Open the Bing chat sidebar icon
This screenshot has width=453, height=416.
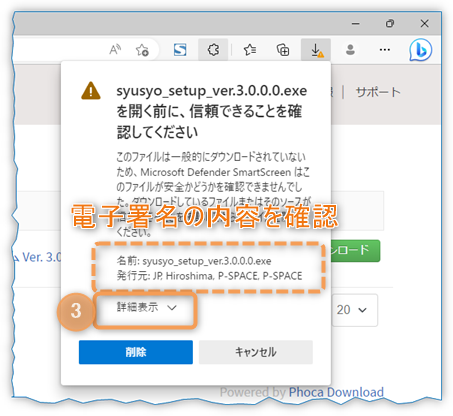point(421,50)
